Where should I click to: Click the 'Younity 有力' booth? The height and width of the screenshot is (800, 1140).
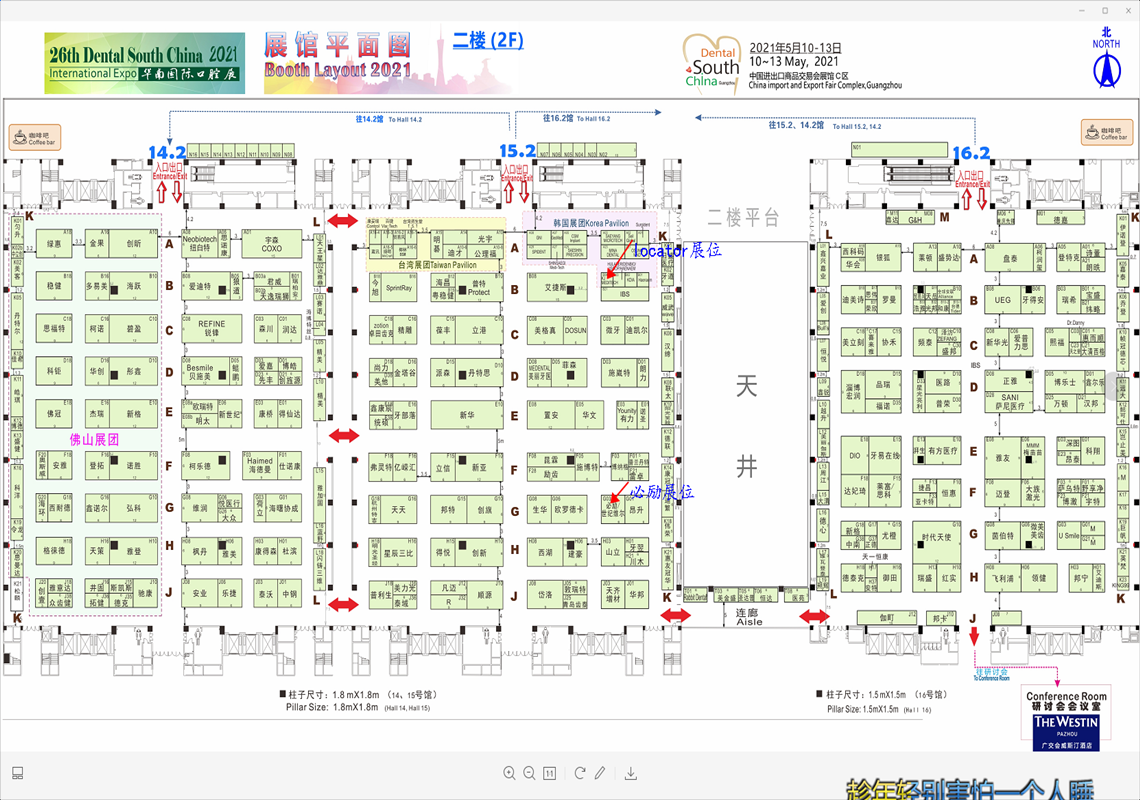[x=626, y=415]
